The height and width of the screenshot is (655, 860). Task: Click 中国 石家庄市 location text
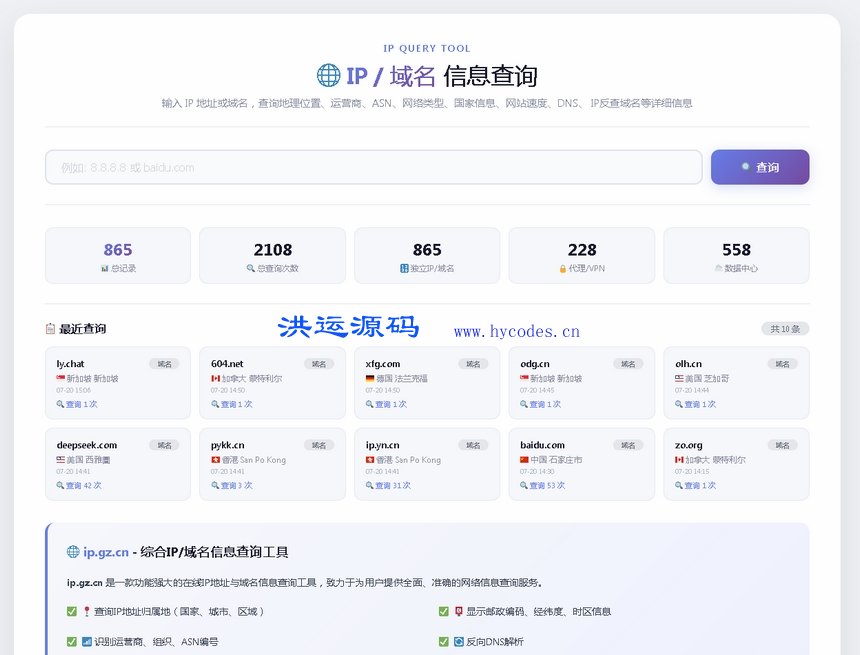pyautogui.click(x=556, y=460)
